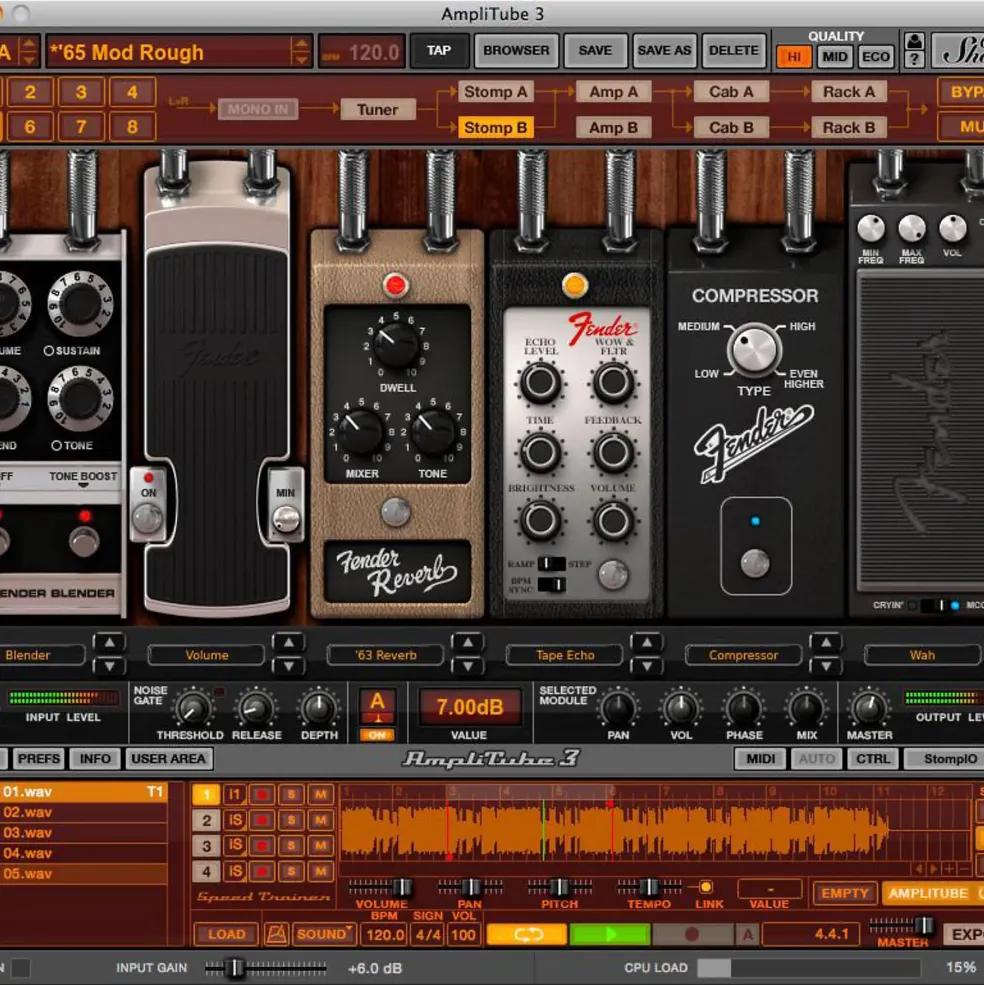The height and width of the screenshot is (985, 984).
Task: Open the Tuner module
Action: (378, 109)
